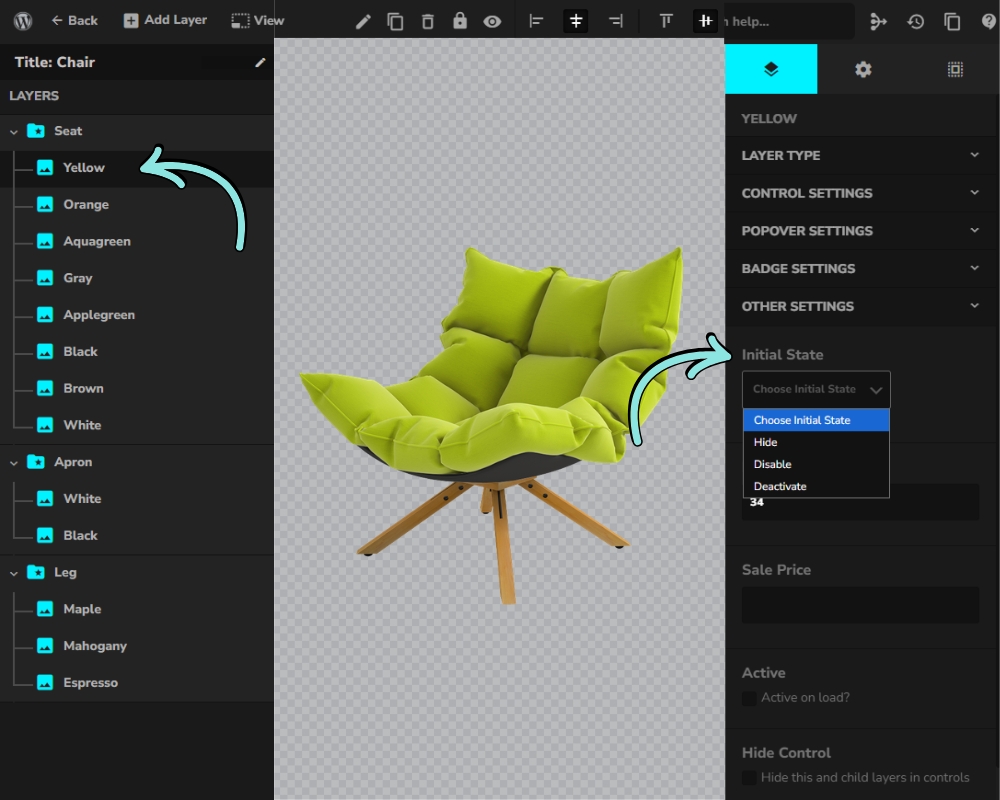Click the align right icon

click(615, 22)
